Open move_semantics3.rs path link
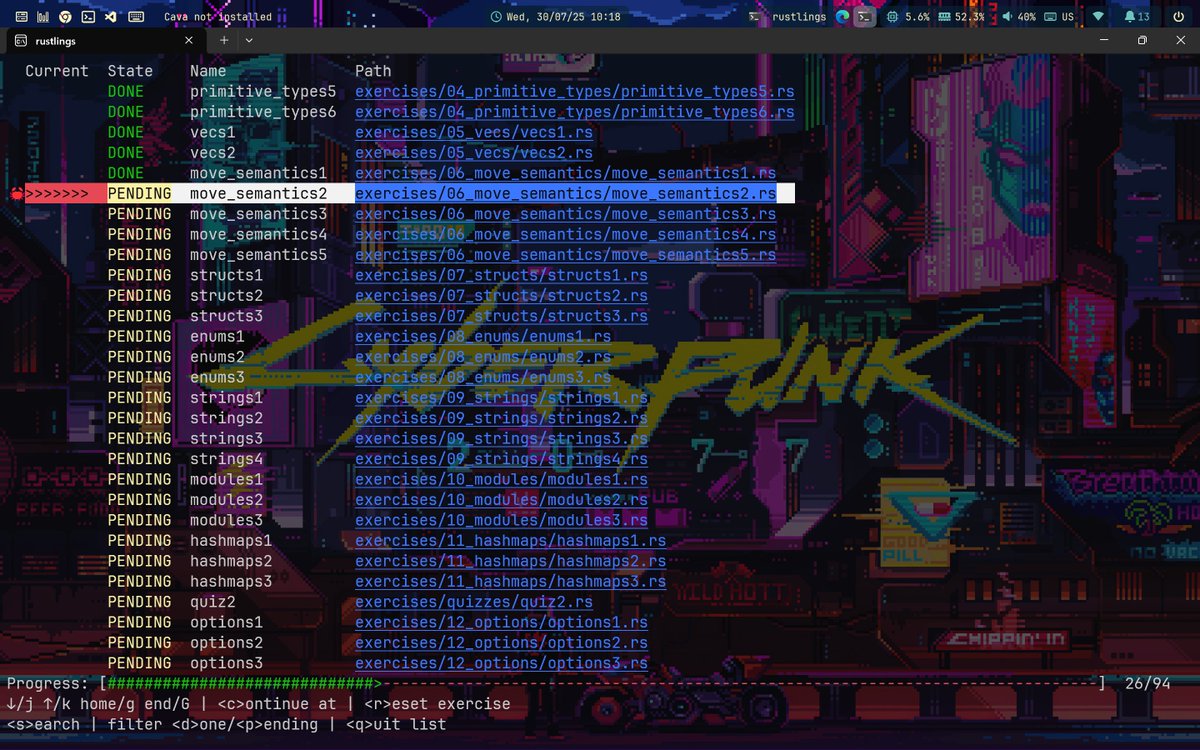This screenshot has width=1200, height=750. tap(566, 214)
